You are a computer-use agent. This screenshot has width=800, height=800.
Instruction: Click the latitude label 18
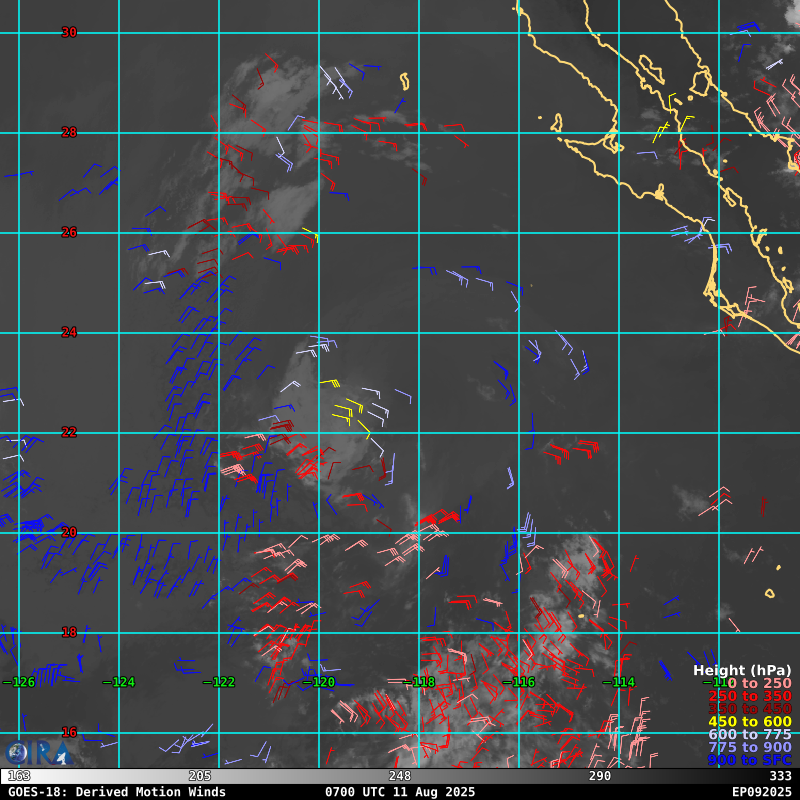[69, 632]
